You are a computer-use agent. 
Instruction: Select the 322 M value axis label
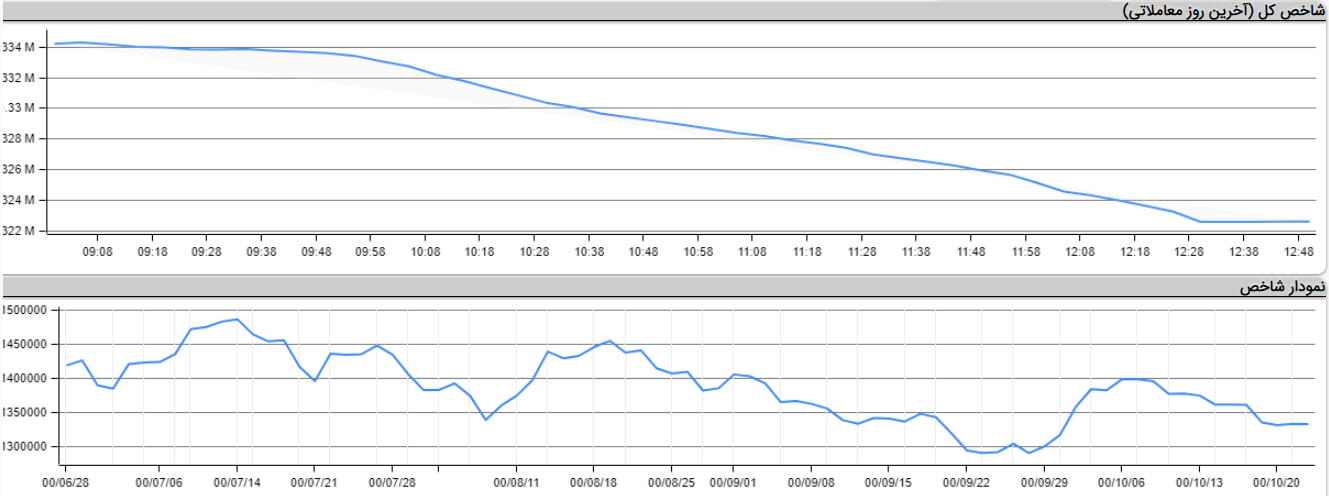(x=19, y=231)
